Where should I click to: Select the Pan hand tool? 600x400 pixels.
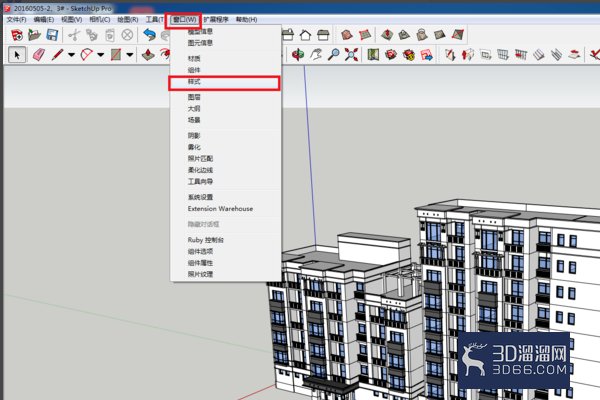click(x=316, y=55)
